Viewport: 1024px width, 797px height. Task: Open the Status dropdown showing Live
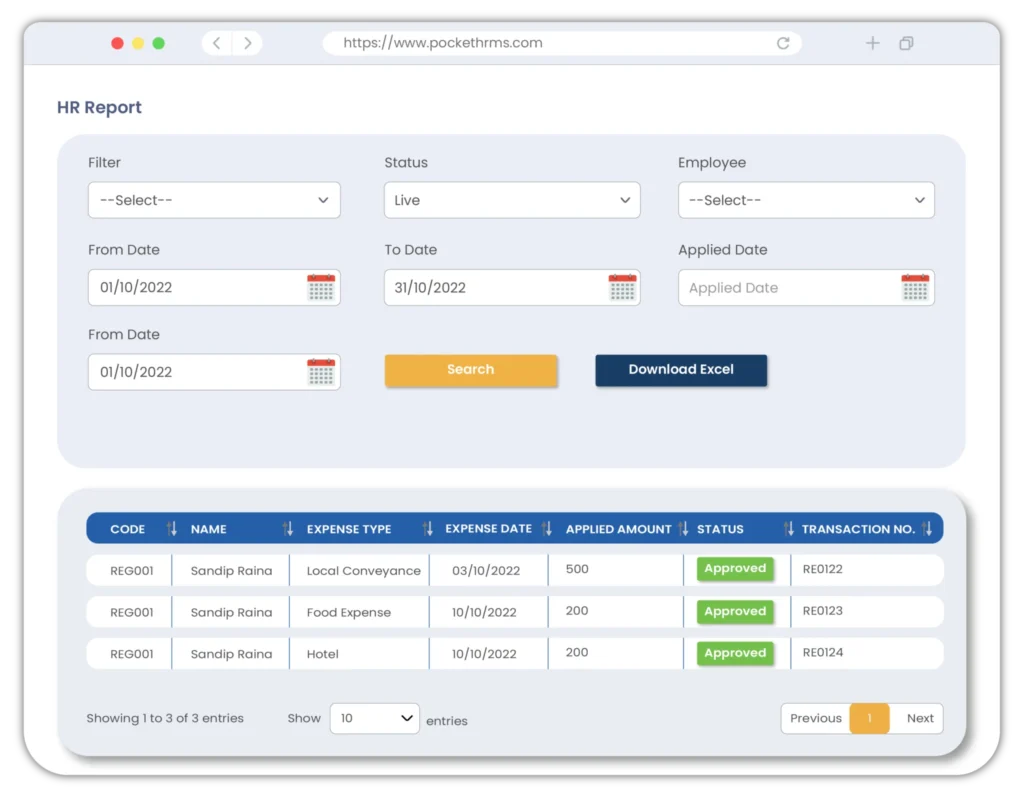(x=512, y=200)
